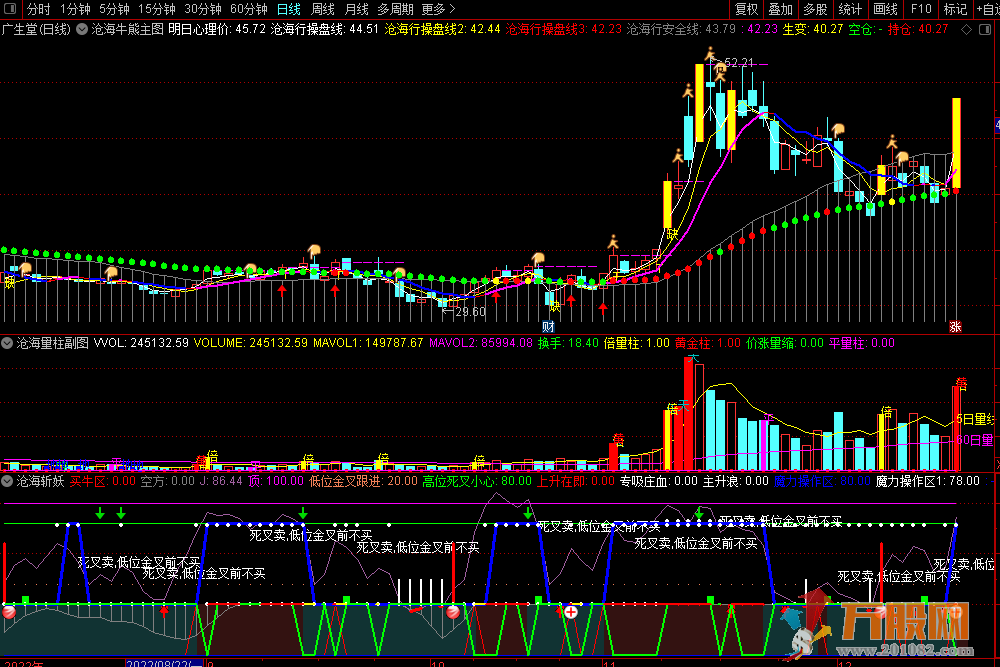1000x667 pixels.
Task: Click the 财 marker below the chart
Action: click(x=548, y=326)
